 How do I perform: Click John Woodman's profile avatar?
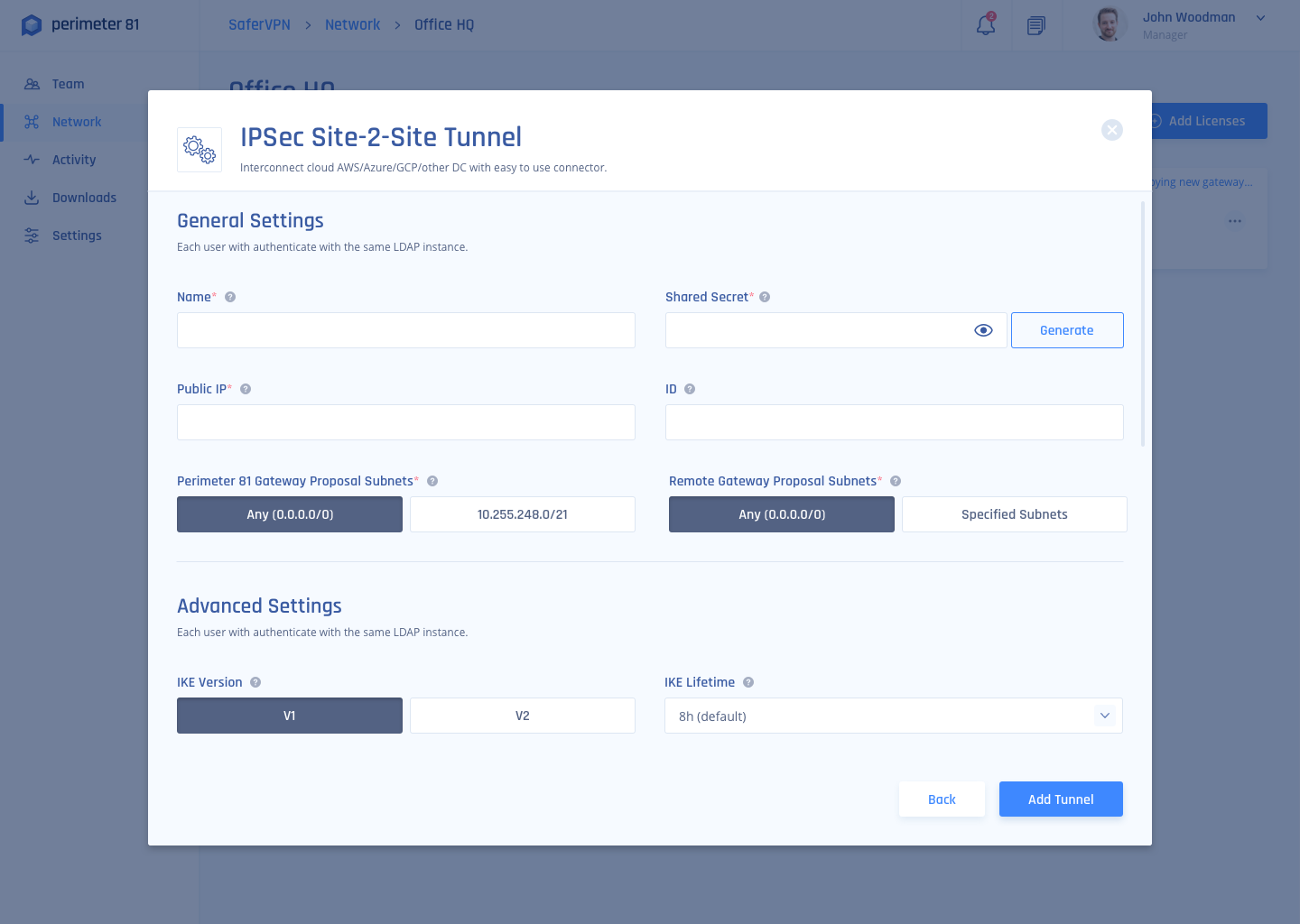click(x=1109, y=24)
